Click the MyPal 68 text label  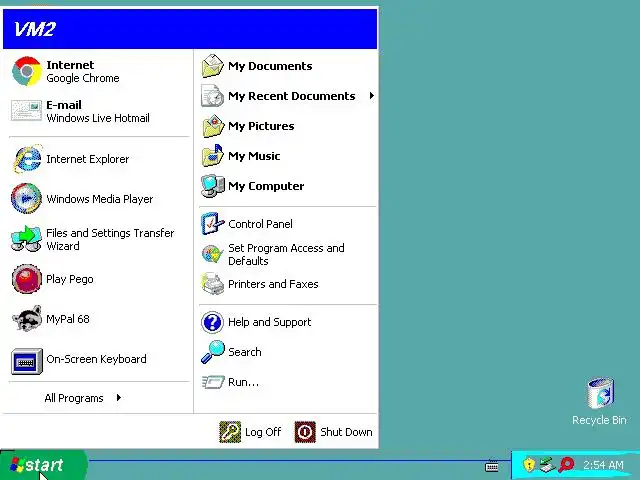coord(68,319)
